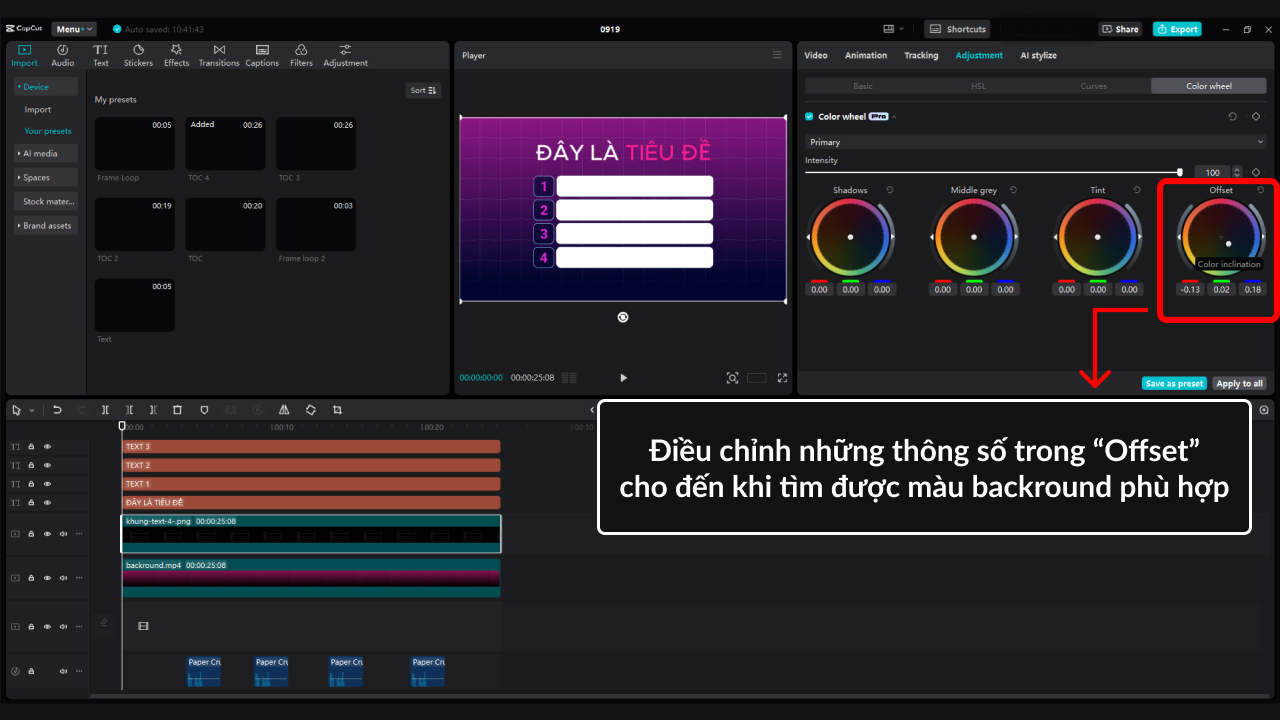Open the selection tool dropdown arrow

pos(32,410)
